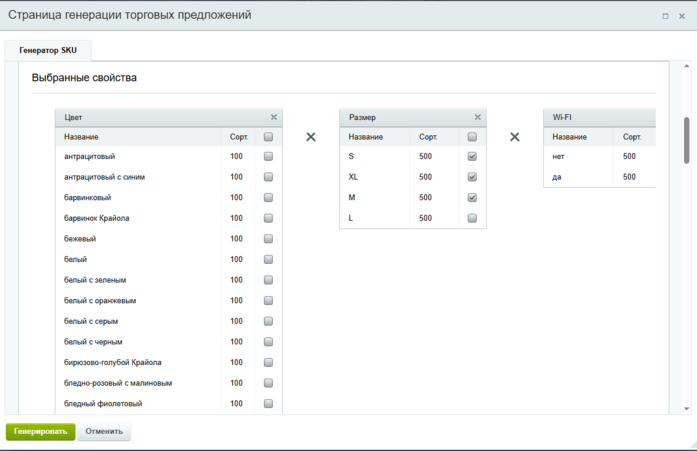Check белый с зеленым checkbox

(x=268, y=280)
